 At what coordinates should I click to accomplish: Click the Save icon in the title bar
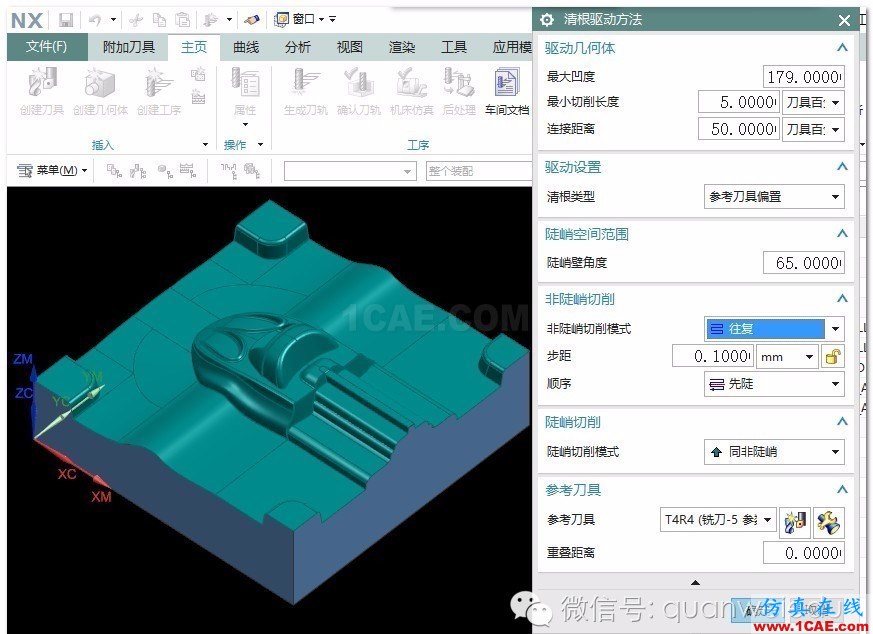click(66, 21)
